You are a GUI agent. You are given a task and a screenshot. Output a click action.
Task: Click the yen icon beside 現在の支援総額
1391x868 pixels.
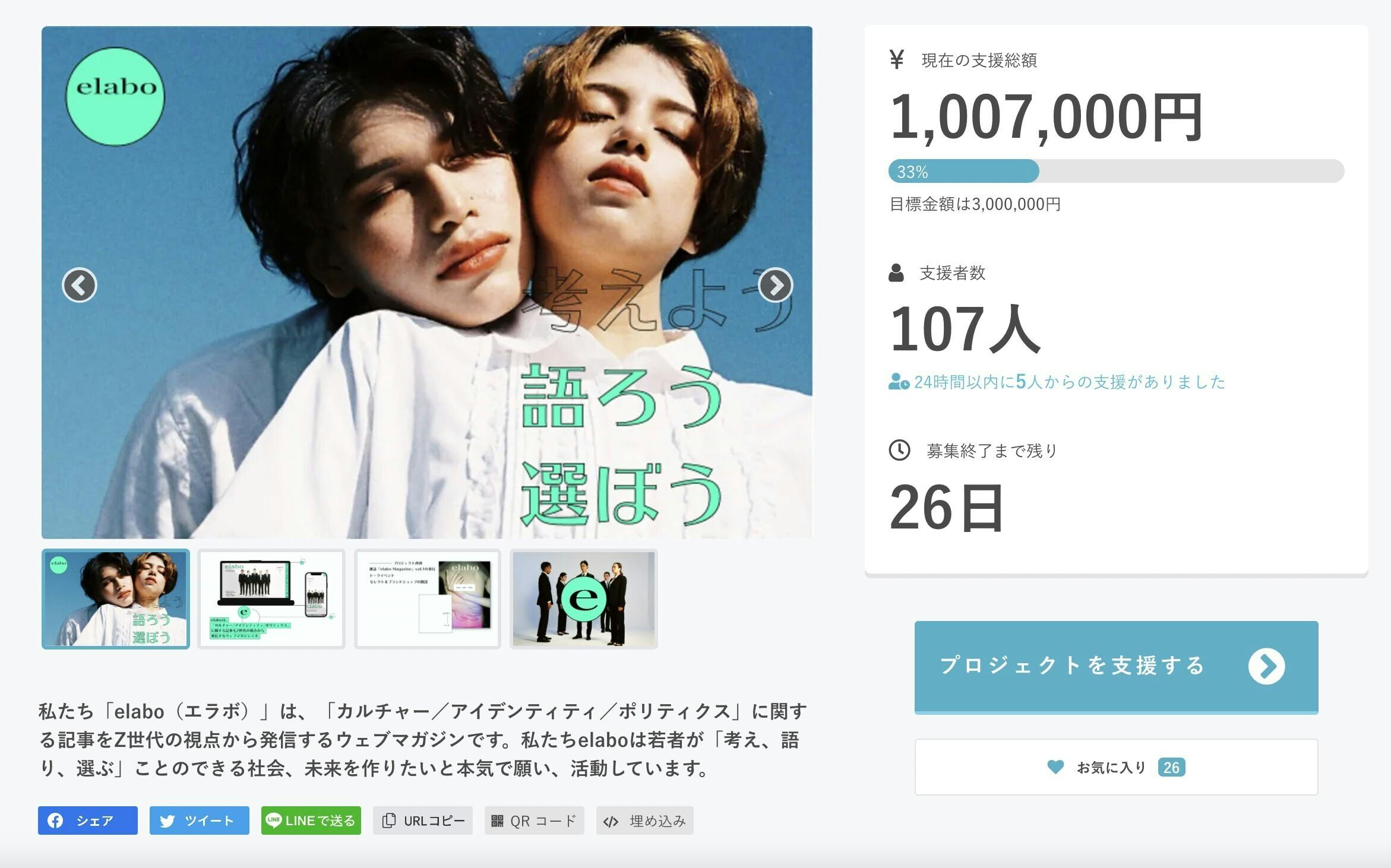[x=897, y=59]
